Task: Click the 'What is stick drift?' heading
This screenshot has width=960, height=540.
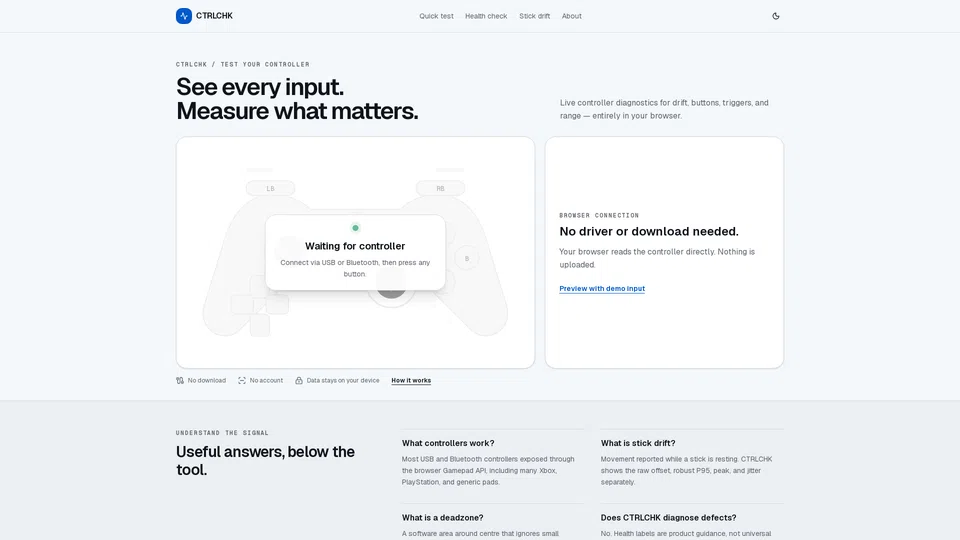Action: click(x=638, y=443)
